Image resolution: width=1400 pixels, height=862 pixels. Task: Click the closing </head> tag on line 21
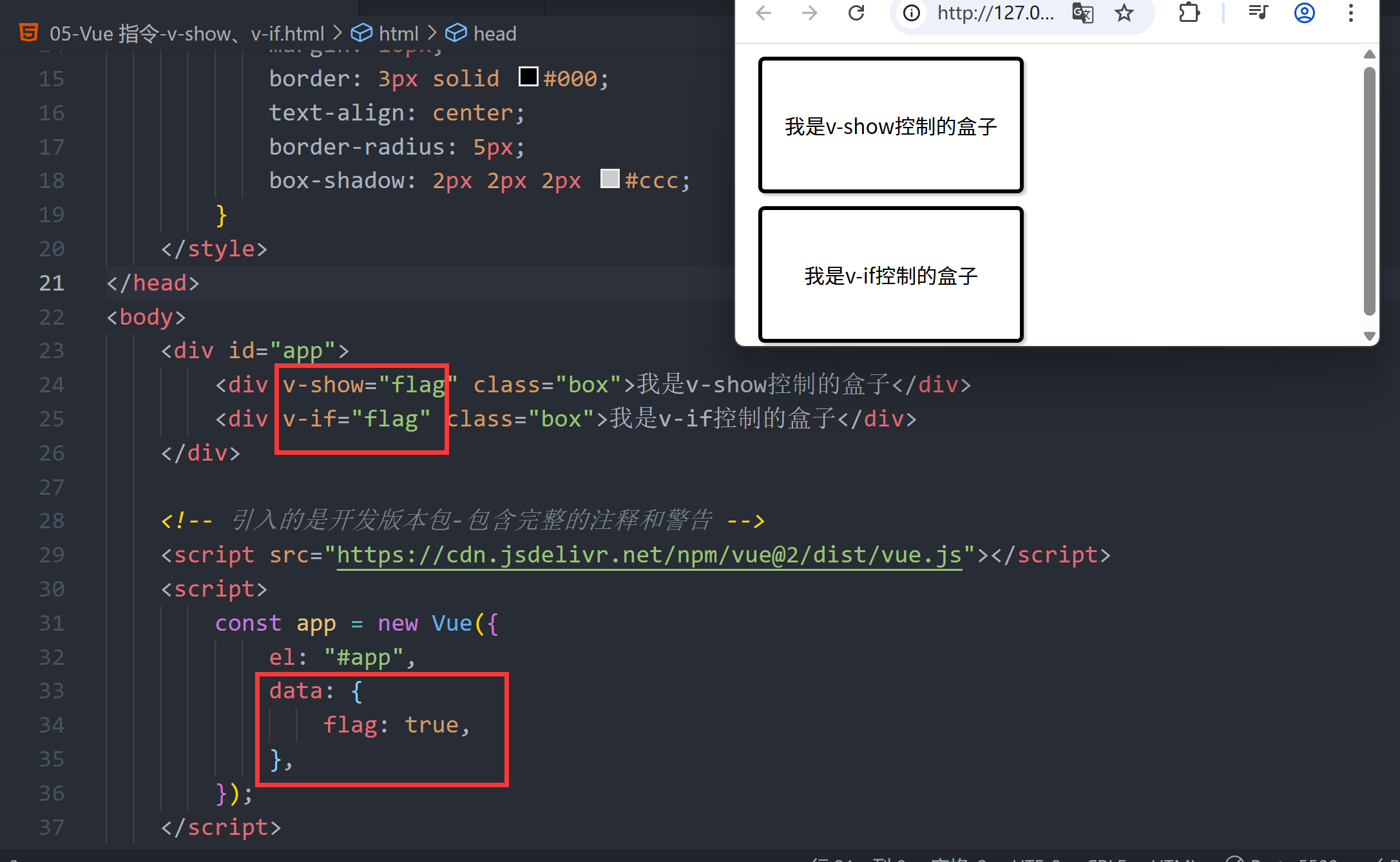(x=153, y=283)
